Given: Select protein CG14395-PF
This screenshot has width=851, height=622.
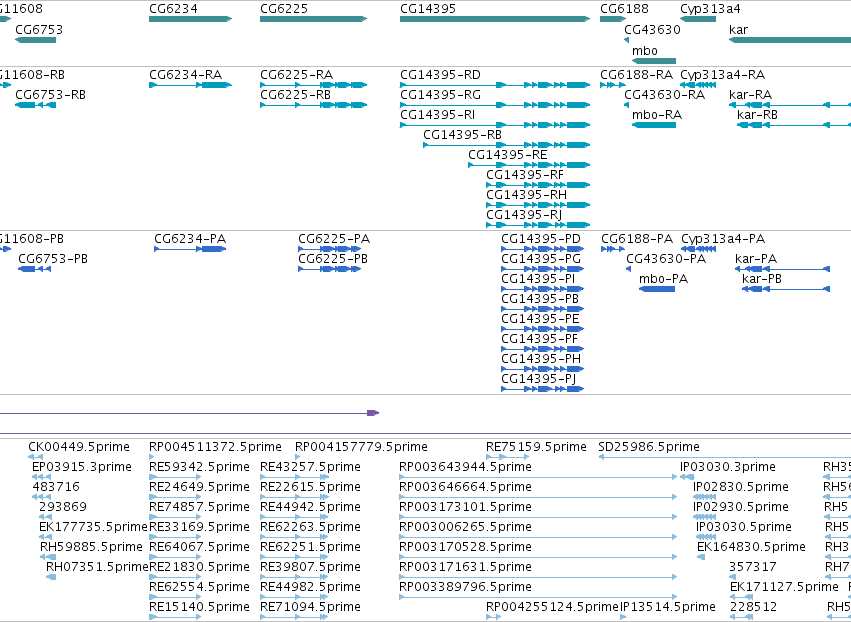Looking at the screenshot, I should point(539,339).
